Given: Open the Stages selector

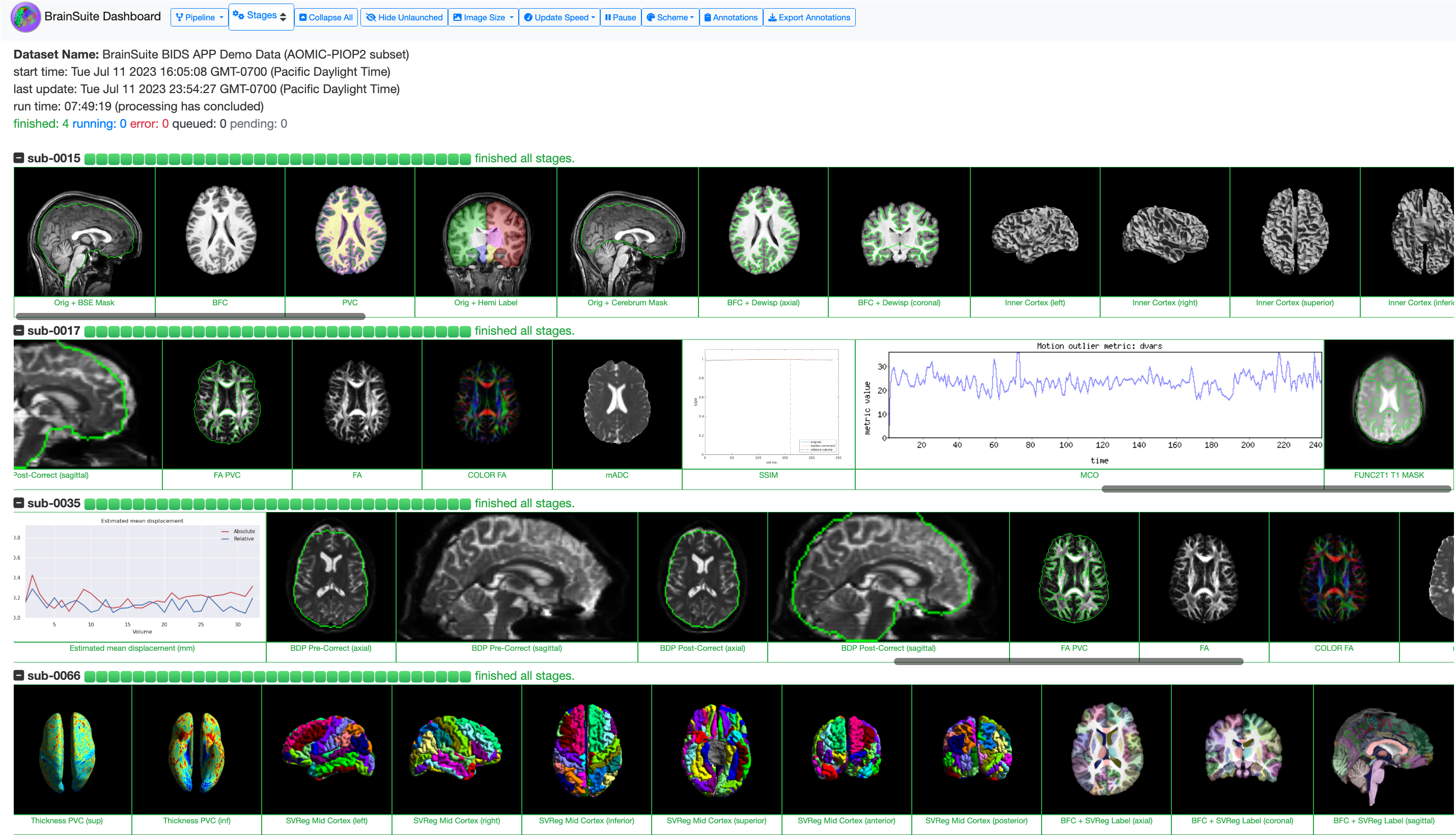Looking at the screenshot, I should [261, 16].
